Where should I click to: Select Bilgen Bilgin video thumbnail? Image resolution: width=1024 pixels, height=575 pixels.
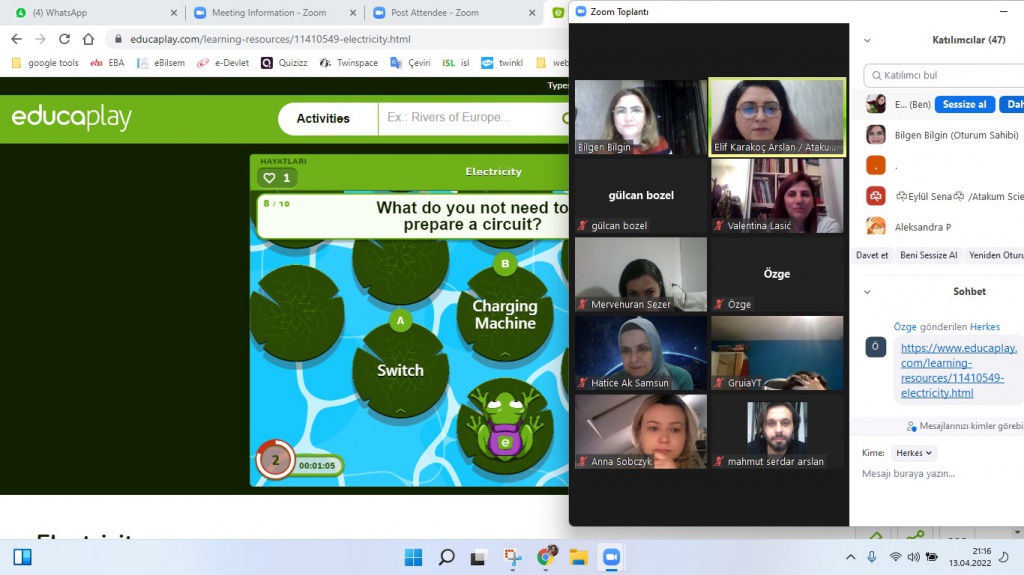click(640, 117)
